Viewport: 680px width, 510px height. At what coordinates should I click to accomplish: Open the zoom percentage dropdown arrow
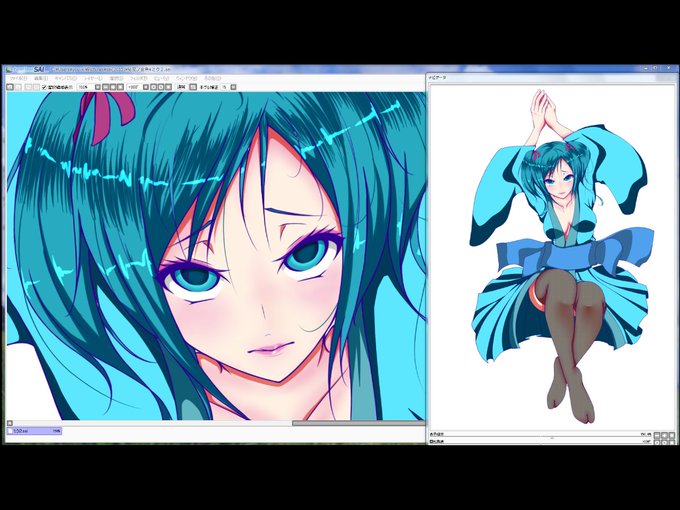(x=98, y=87)
